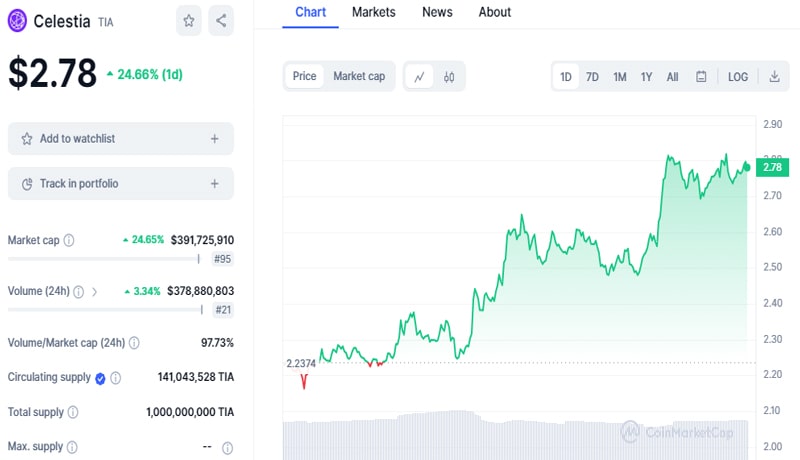Click the volume rank #21 badge
Viewport: 800px width, 460px height.
pyautogui.click(x=223, y=310)
